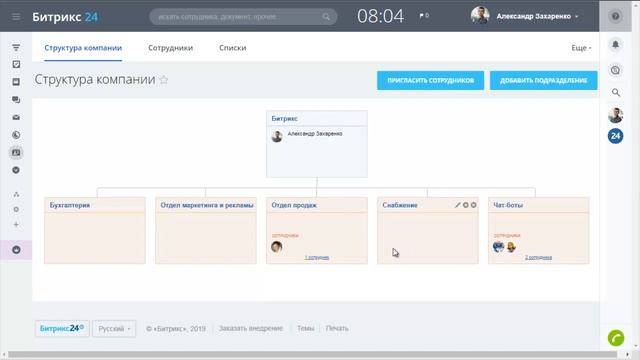Click the top bar profile photo
Screen dimensions: 640x360
click(480, 16)
